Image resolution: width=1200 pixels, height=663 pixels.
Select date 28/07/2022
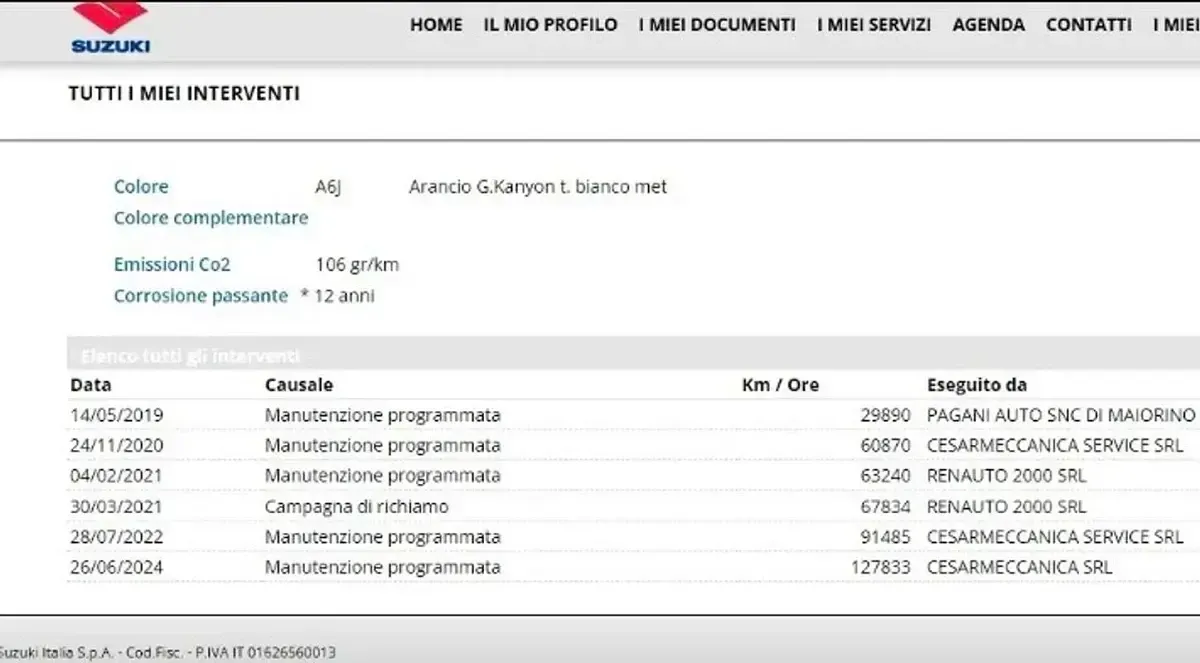[117, 537]
